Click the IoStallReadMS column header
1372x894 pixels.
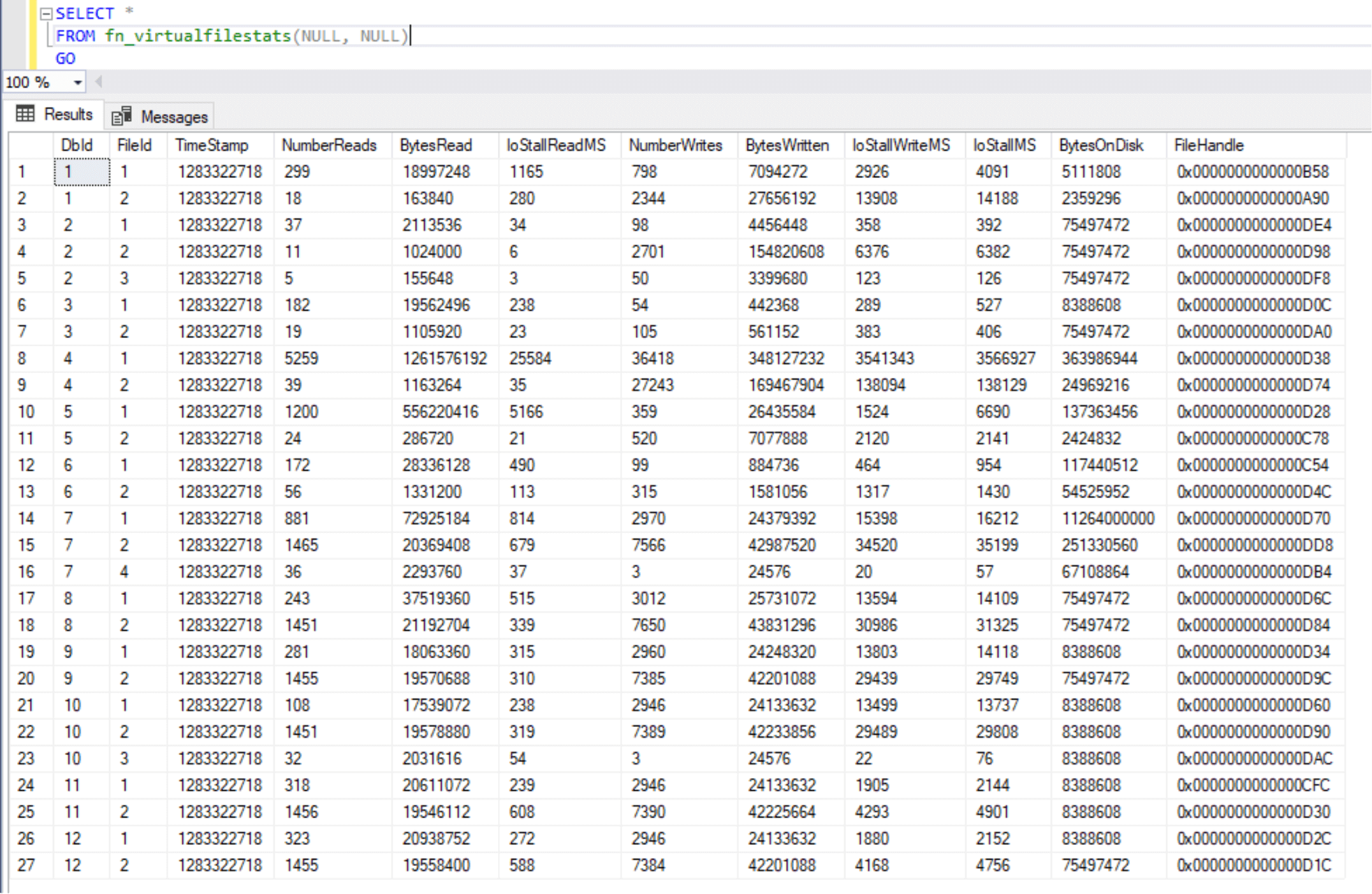point(555,145)
